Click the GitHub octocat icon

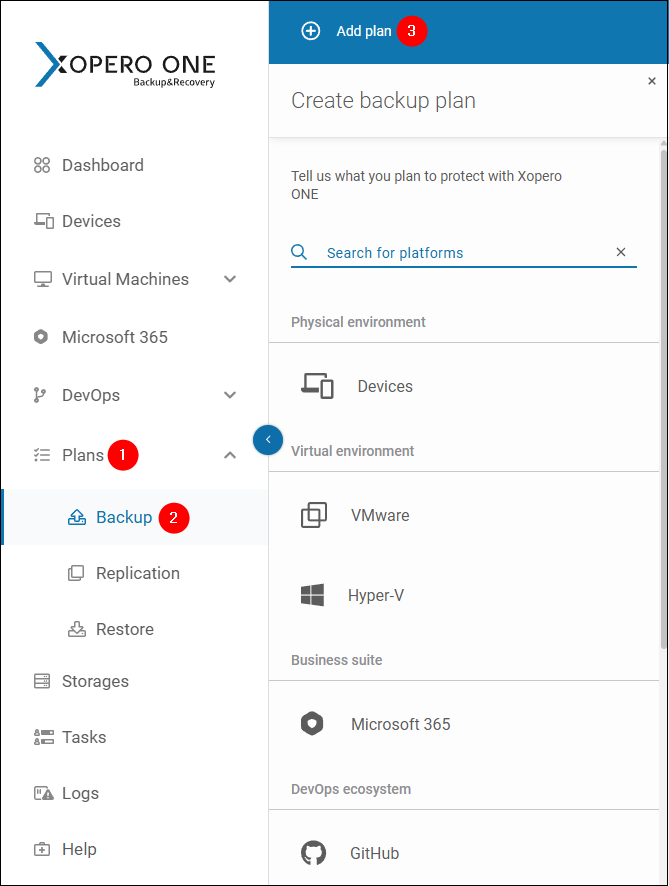tap(313, 853)
